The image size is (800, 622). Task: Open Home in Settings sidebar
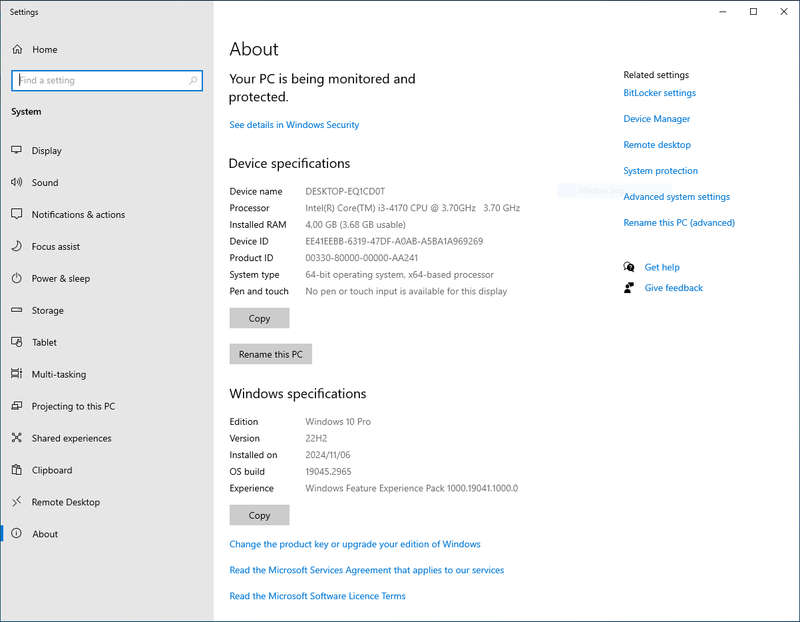click(x=44, y=49)
